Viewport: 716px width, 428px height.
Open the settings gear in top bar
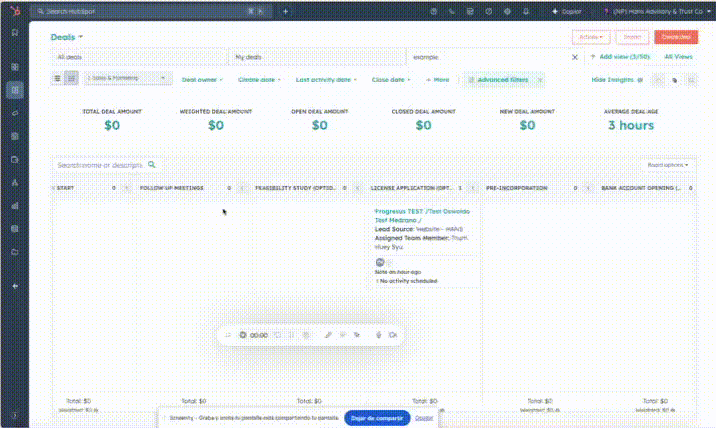tap(507, 11)
